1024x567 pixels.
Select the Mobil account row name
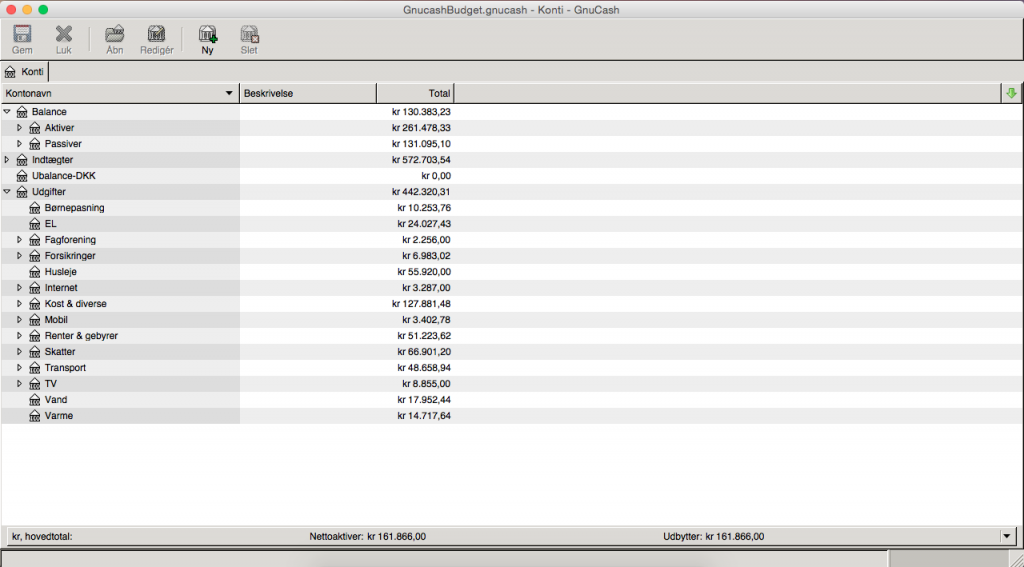(x=56, y=320)
